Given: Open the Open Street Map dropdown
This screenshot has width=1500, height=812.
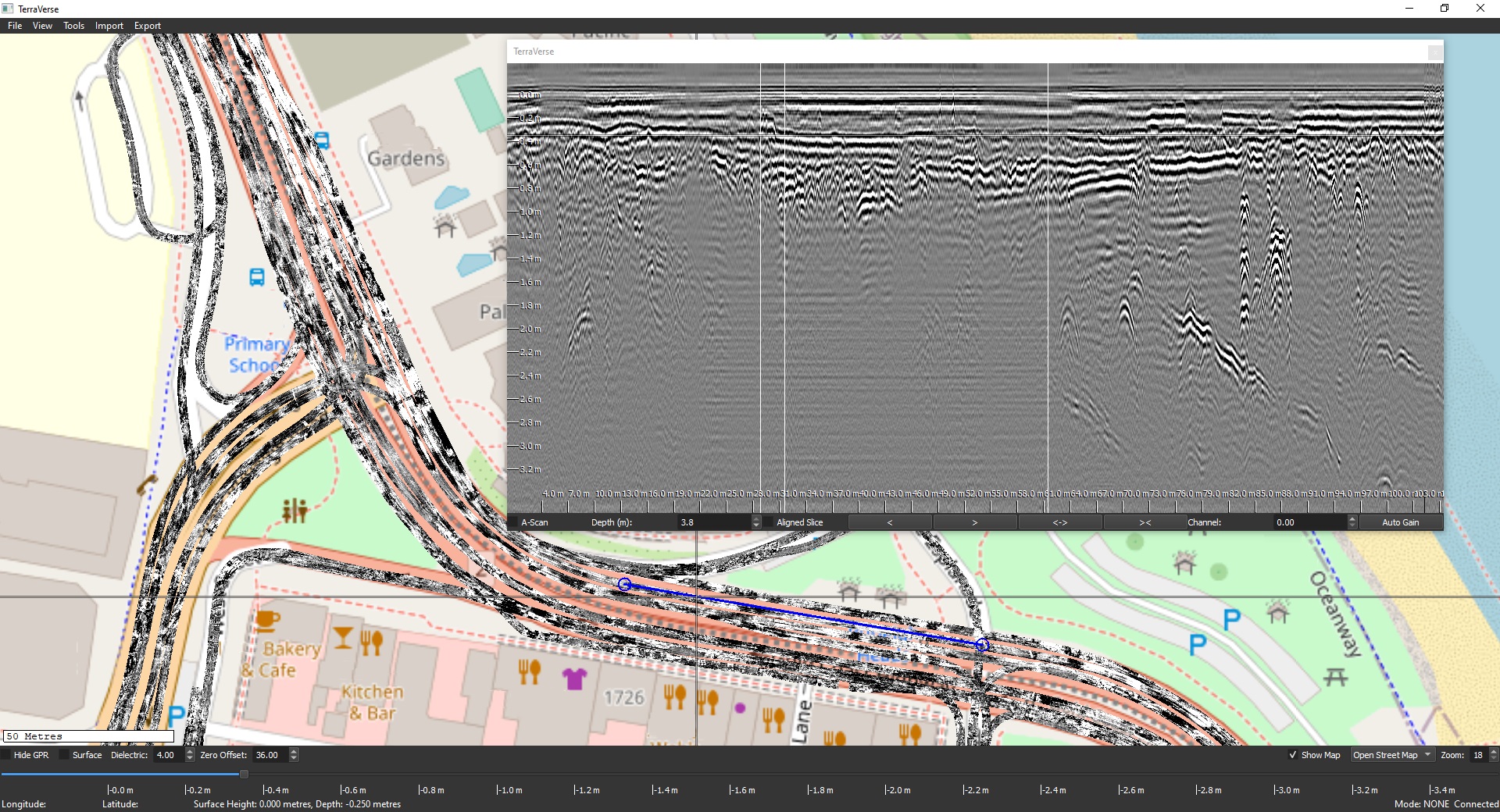Looking at the screenshot, I should (1392, 755).
